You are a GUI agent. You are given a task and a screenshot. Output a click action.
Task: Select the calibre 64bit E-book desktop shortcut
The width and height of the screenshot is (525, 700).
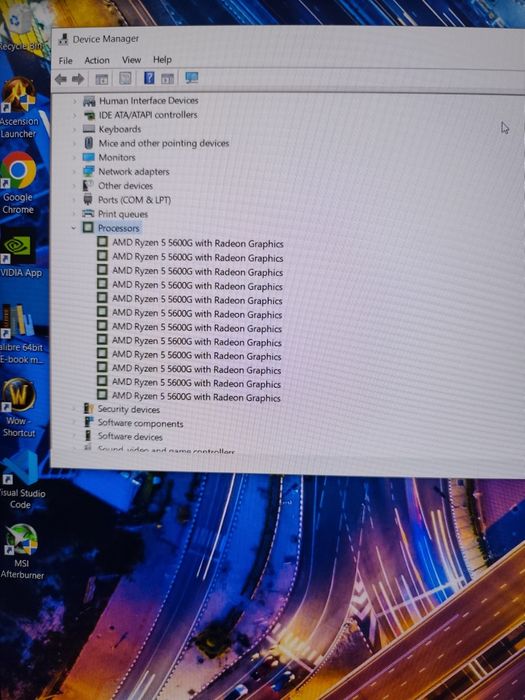21,334
